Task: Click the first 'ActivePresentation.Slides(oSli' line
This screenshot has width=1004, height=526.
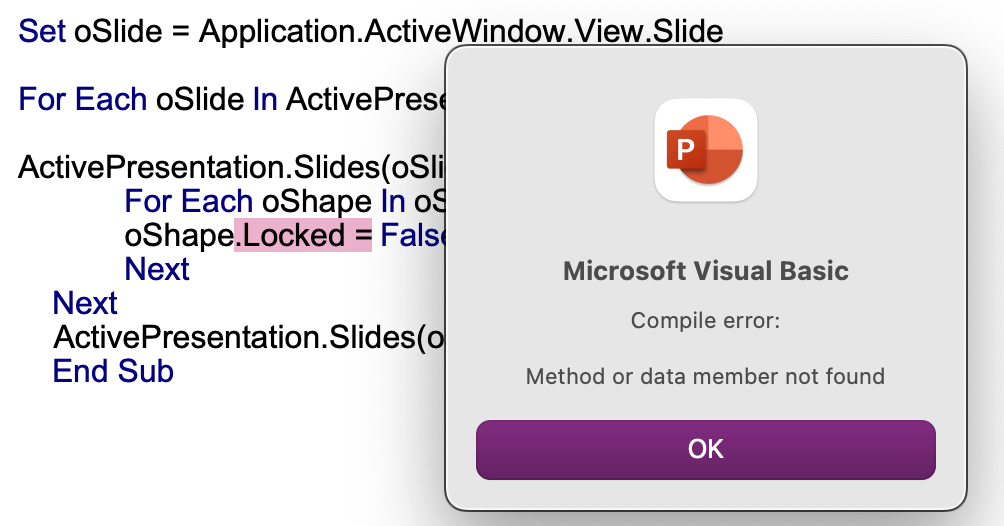Action: 231,168
